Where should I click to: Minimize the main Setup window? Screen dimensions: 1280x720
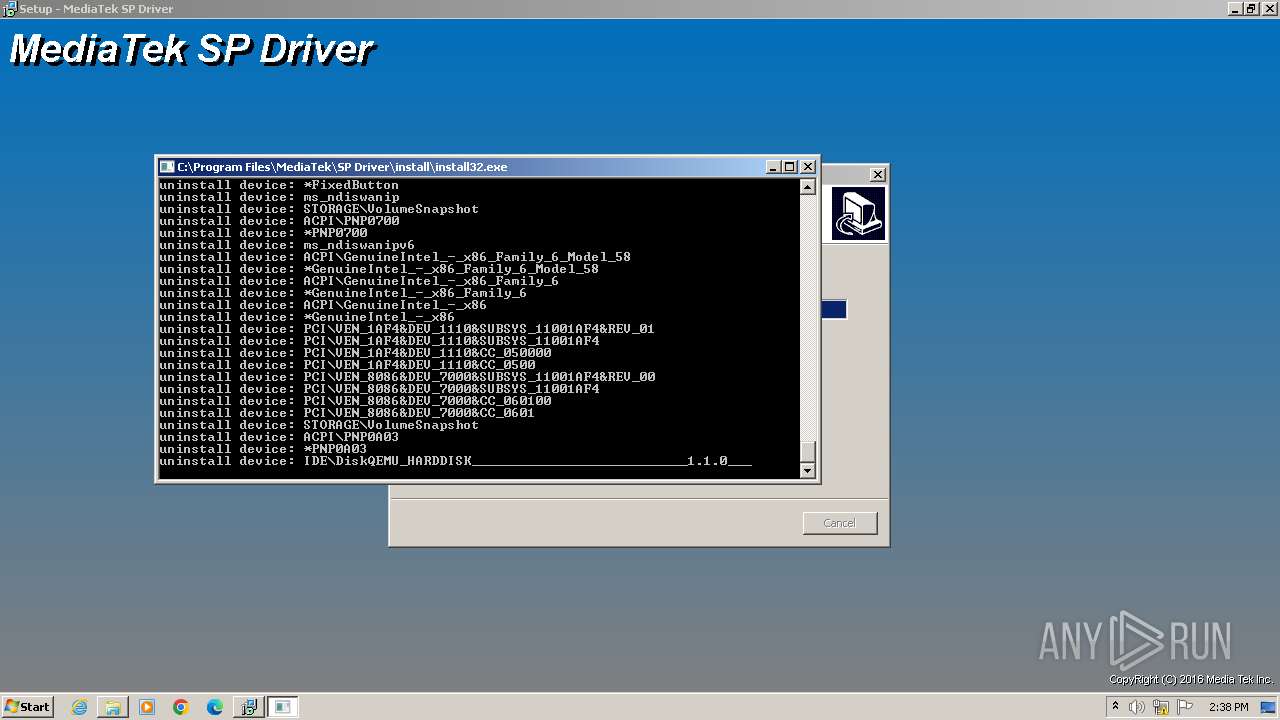(1235, 8)
